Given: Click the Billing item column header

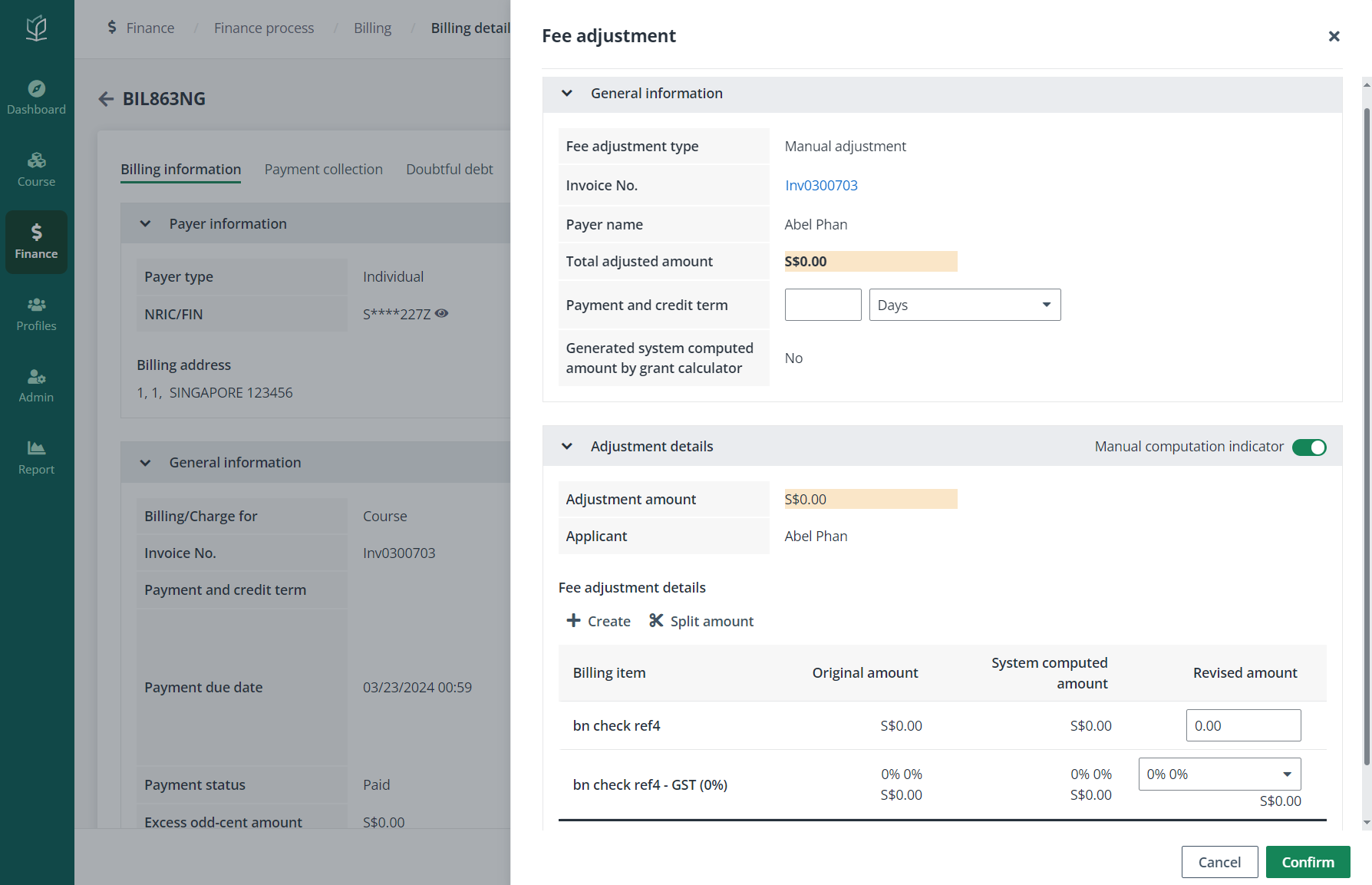Looking at the screenshot, I should click(x=609, y=673).
